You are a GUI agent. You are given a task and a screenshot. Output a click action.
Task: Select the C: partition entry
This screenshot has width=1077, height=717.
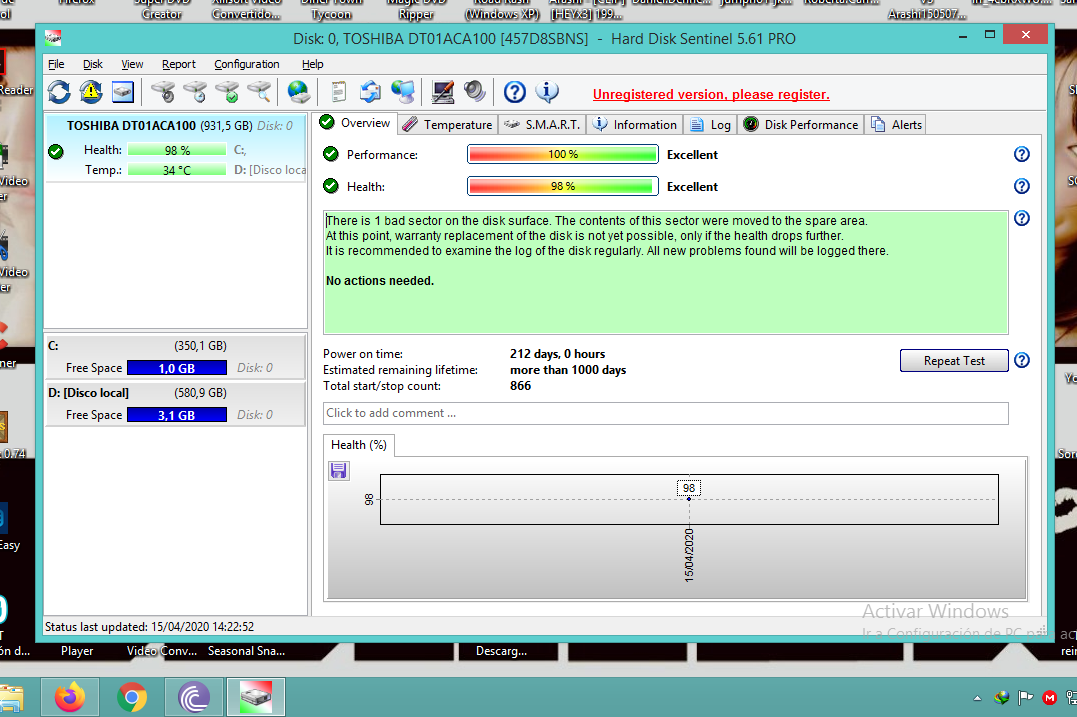[x=176, y=356]
